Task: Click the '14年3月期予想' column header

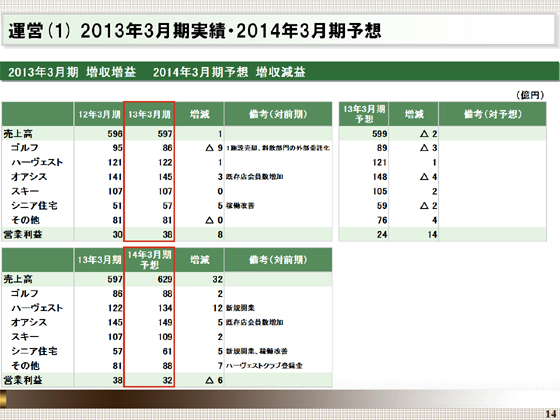Action: 149,260
